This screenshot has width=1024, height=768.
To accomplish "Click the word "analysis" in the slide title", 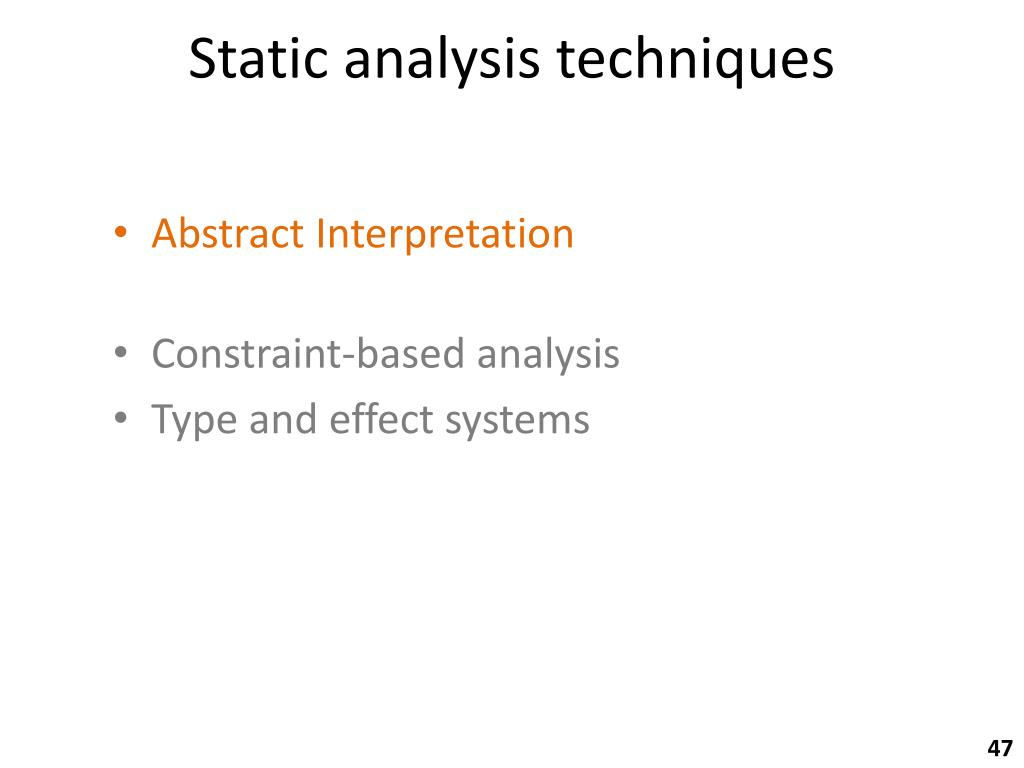I will [442, 61].
